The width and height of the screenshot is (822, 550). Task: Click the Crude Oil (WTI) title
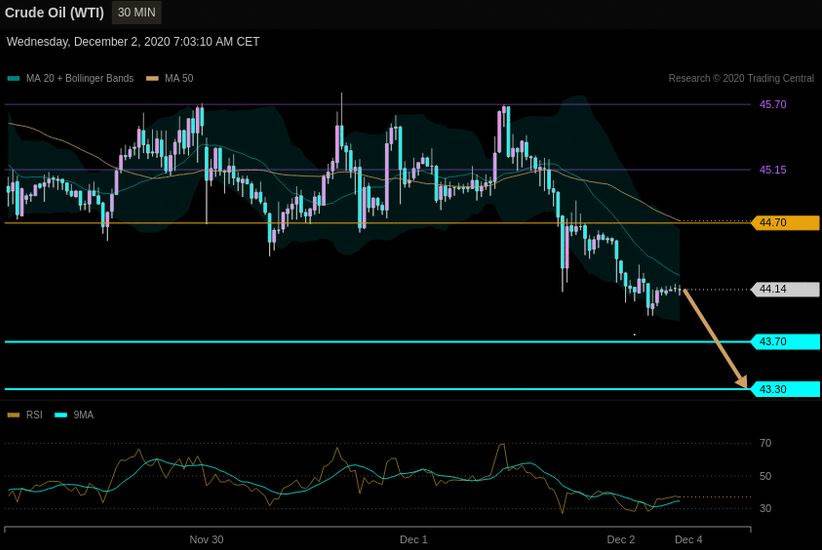tap(55, 13)
